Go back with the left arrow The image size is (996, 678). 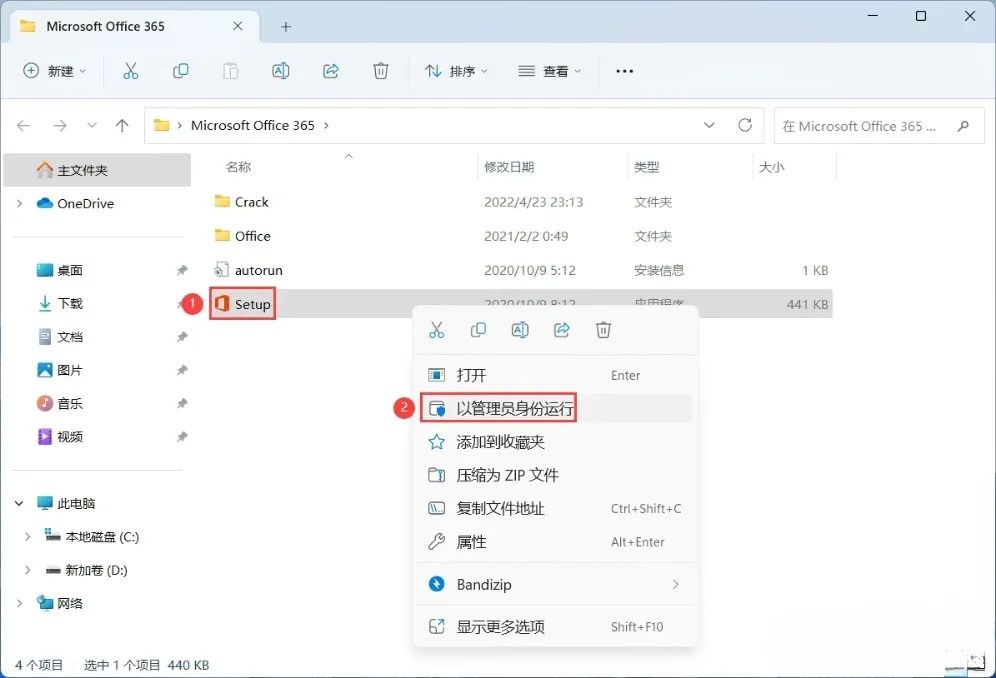click(24, 126)
